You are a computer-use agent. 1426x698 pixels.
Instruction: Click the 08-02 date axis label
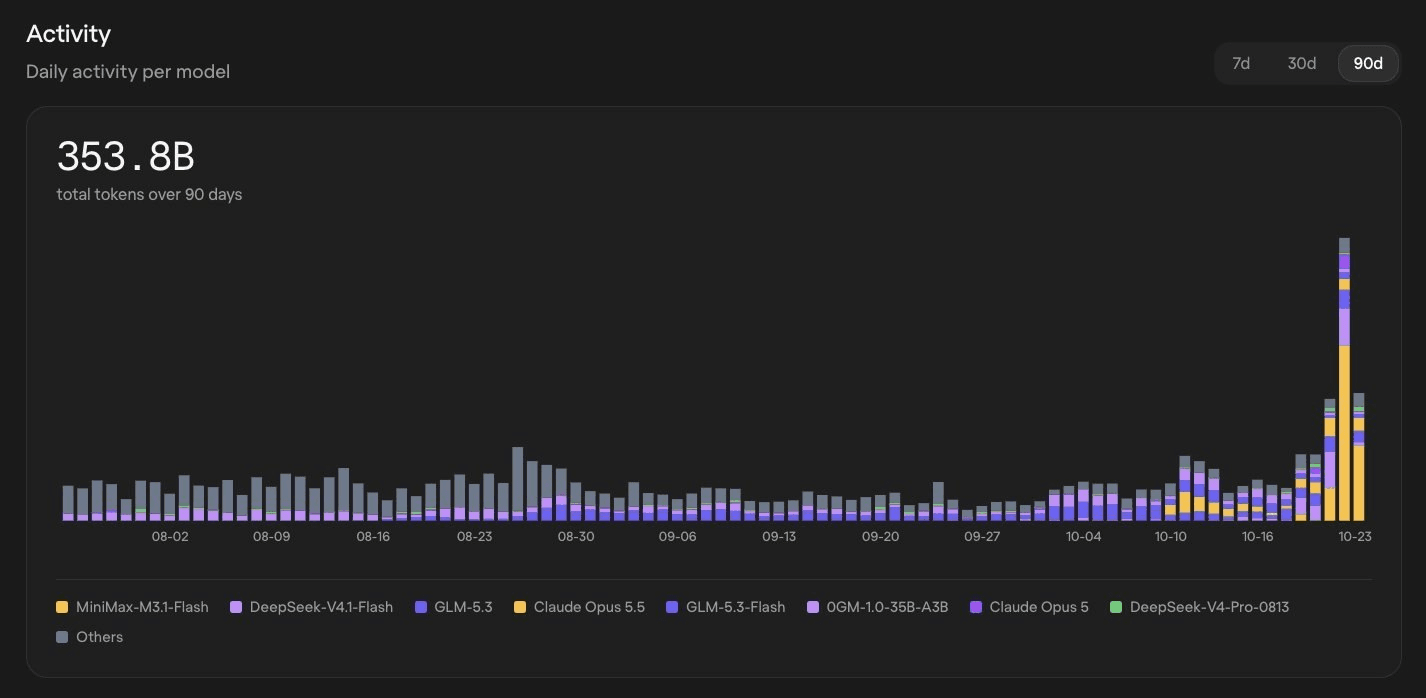[x=170, y=537]
